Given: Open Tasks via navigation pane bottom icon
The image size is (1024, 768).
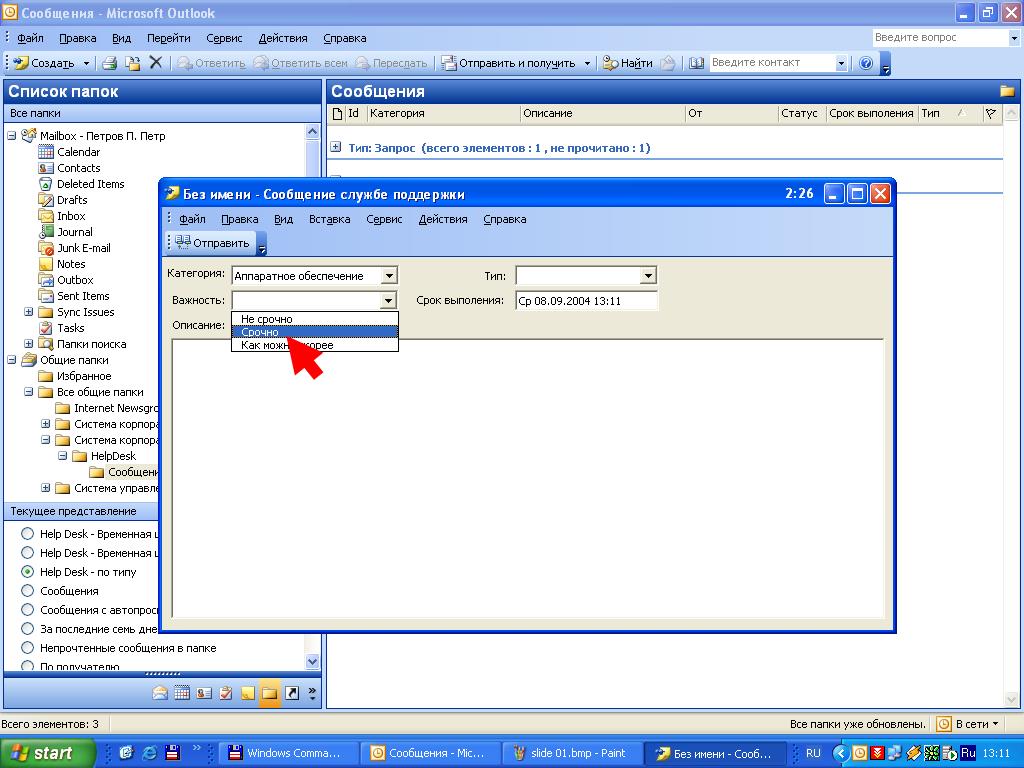Looking at the screenshot, I should pyautogui.click(x=226, y=693).
